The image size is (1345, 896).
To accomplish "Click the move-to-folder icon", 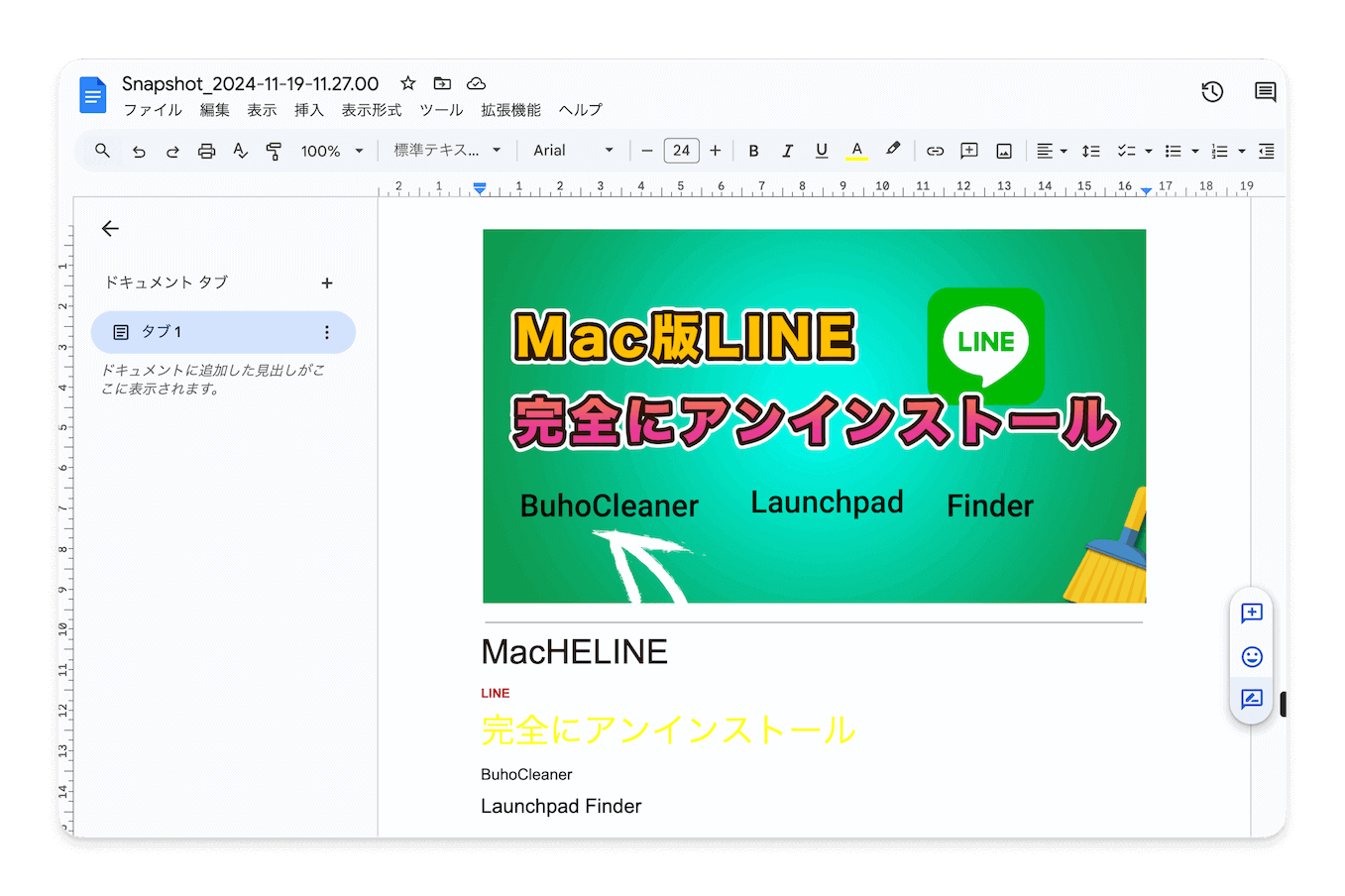I will [442, 83].
